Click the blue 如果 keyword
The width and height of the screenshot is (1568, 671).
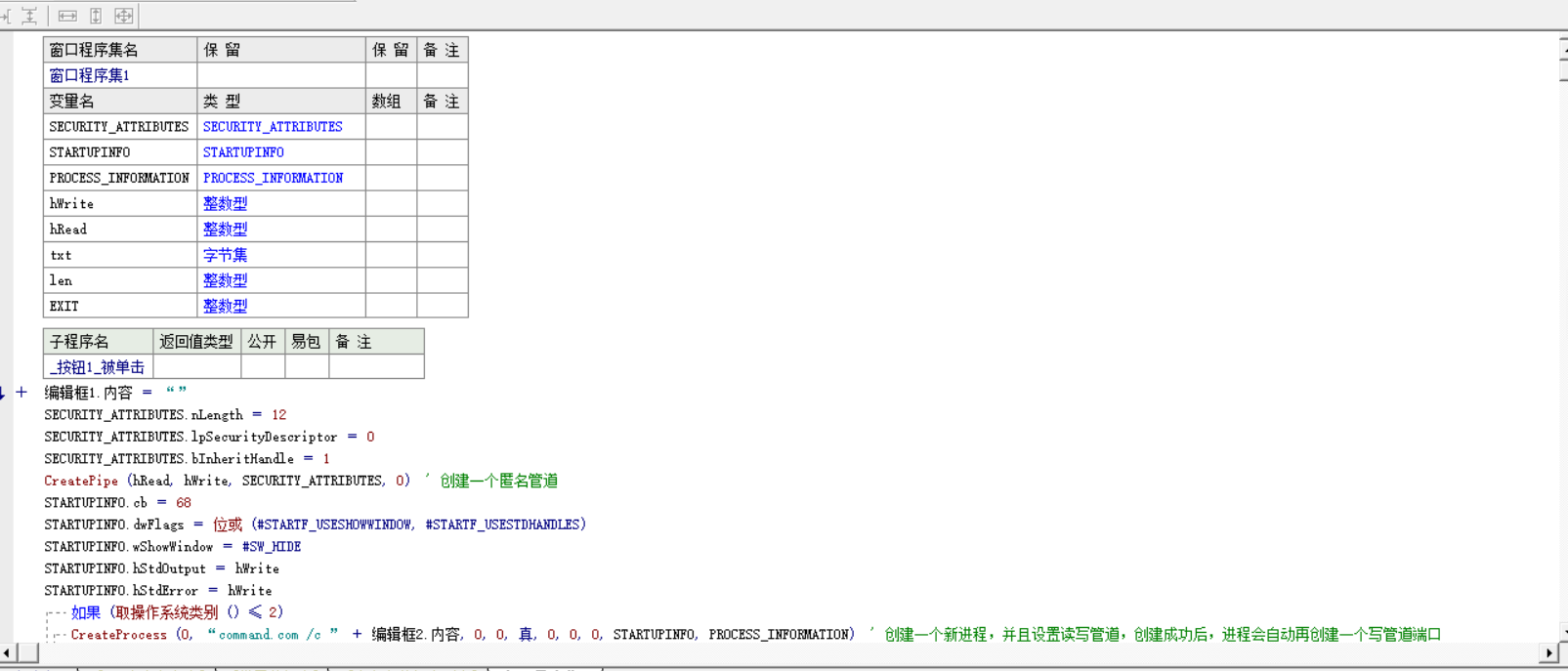(x=86, y=612)
